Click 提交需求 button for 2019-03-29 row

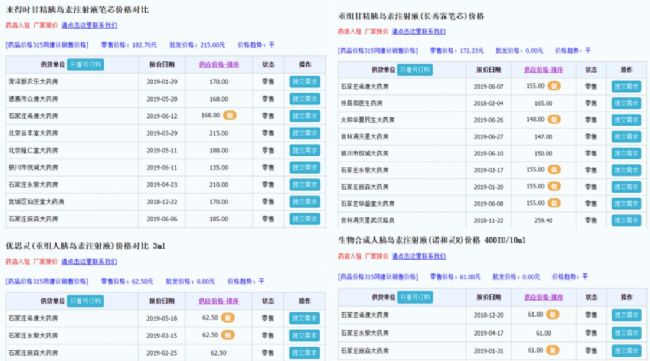coord(305,133)
